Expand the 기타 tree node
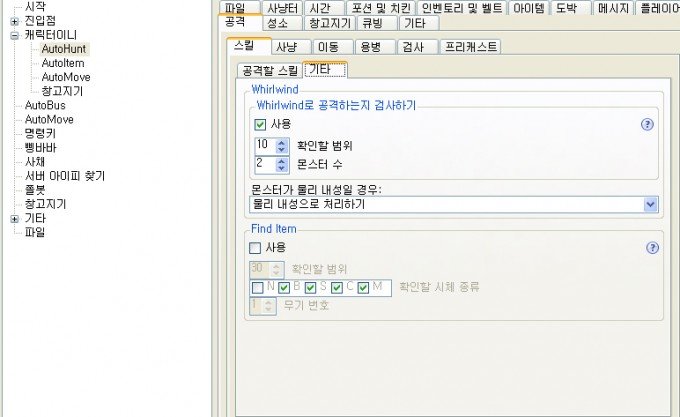 click(14, 219)
